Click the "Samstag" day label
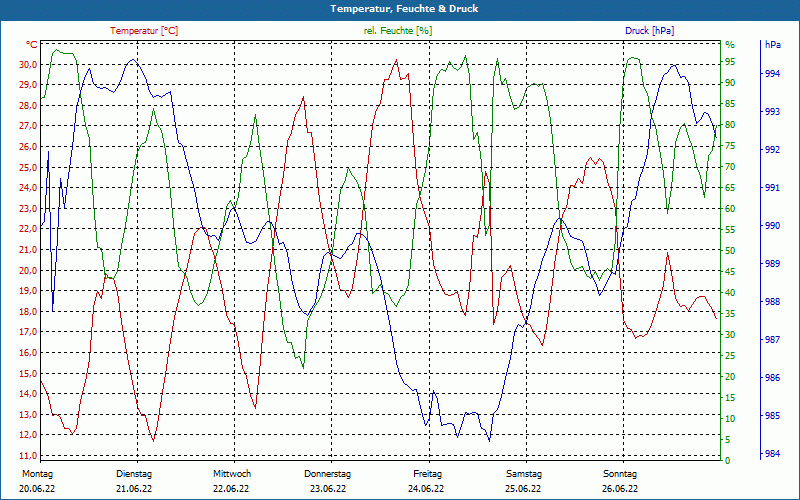The height and width of the screenshot is (500, 800). click(524, 474)
